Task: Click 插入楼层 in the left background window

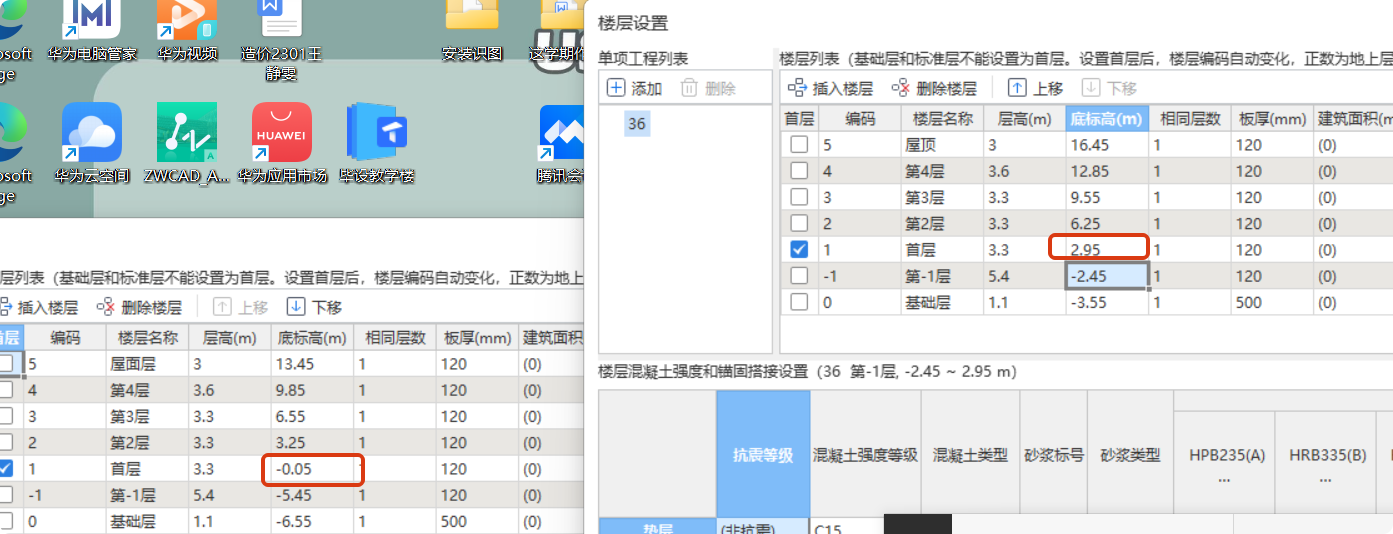Action: tap(38, 307)
